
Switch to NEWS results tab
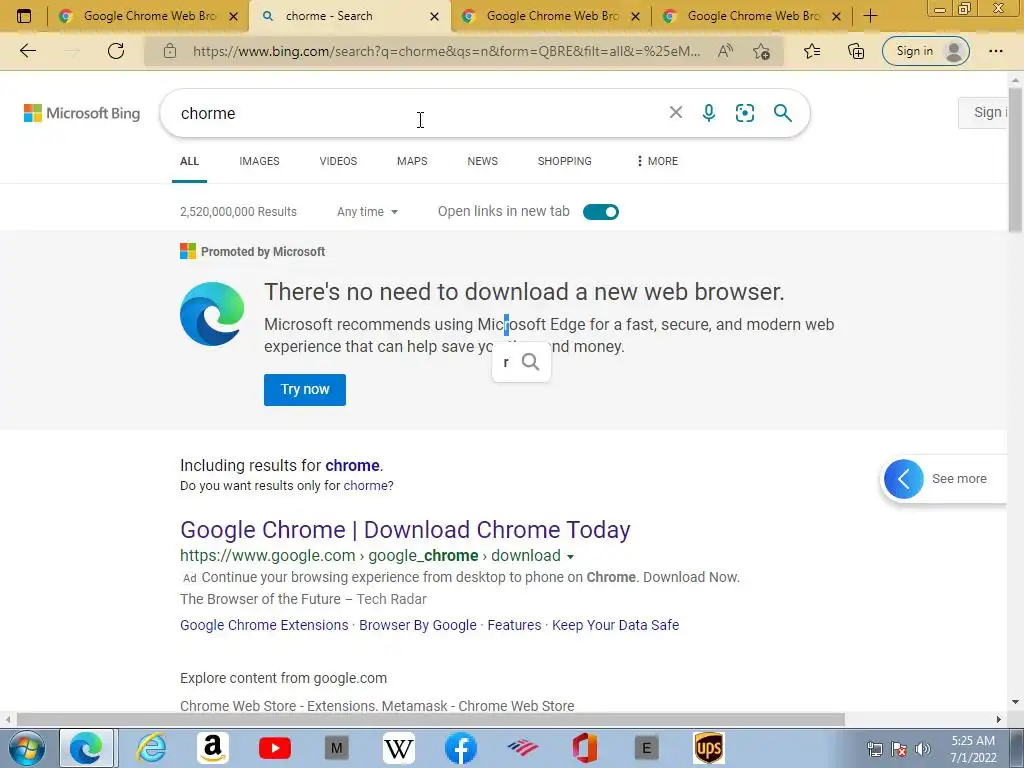(483, 161)
